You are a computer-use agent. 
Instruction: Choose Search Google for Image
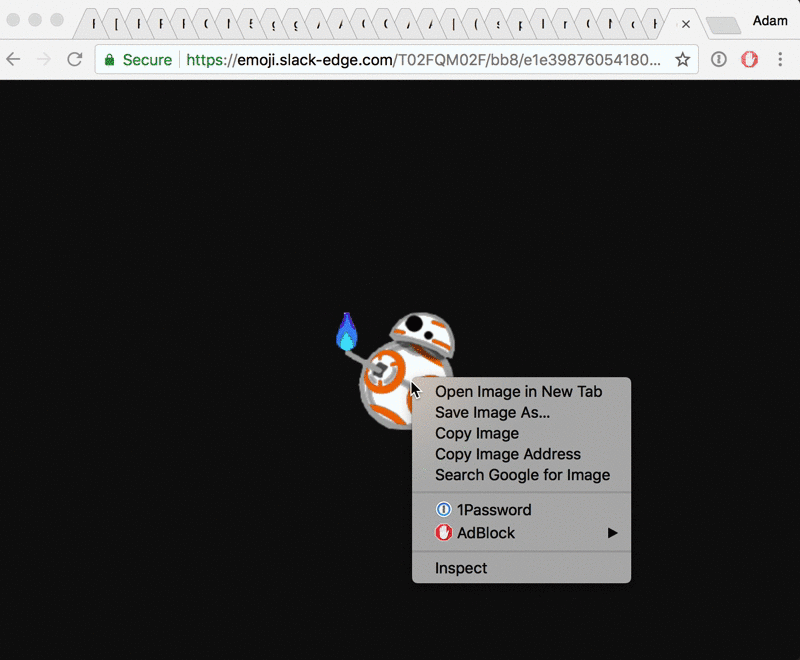point(521,475)
